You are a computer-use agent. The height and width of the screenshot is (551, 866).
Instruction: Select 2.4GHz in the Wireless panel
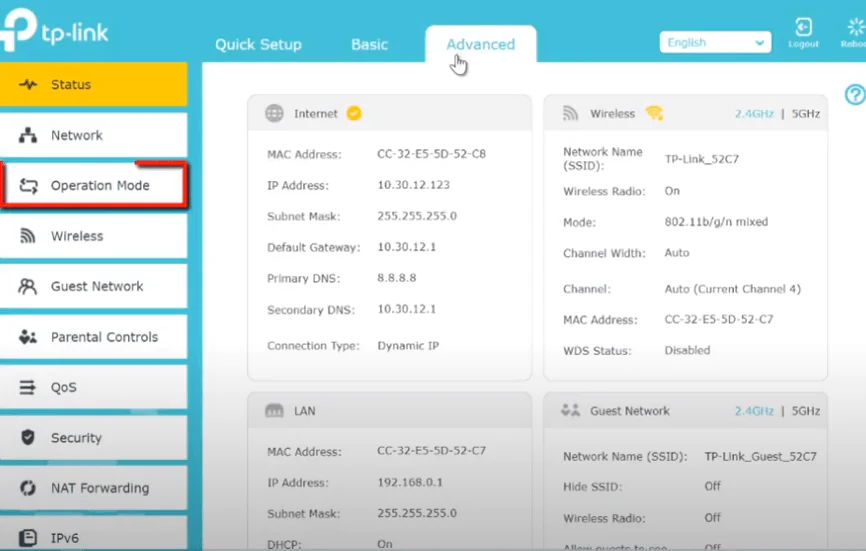754,114
